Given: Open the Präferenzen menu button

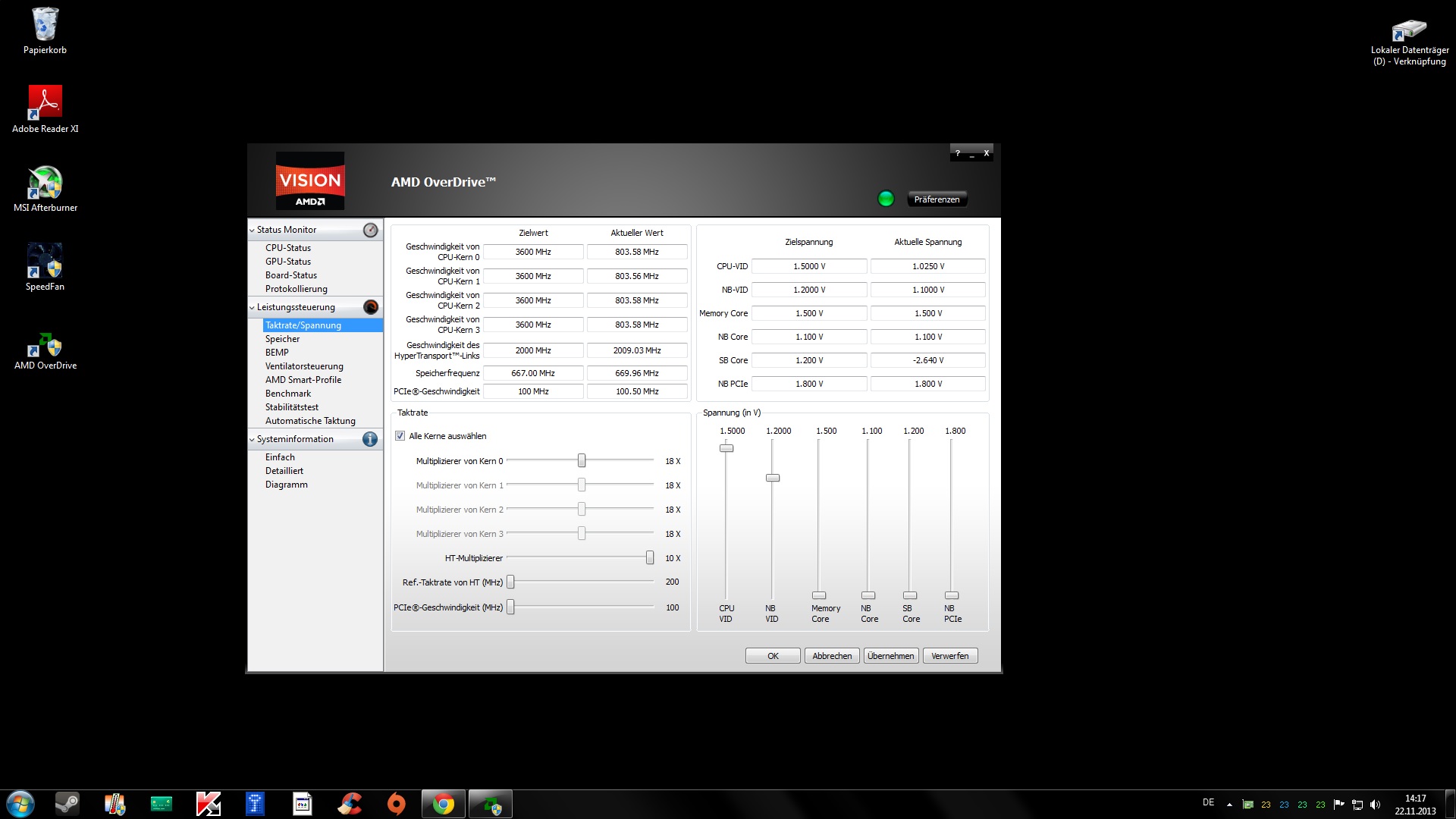Looking at the screenshot, I should [x=937, y=199].
